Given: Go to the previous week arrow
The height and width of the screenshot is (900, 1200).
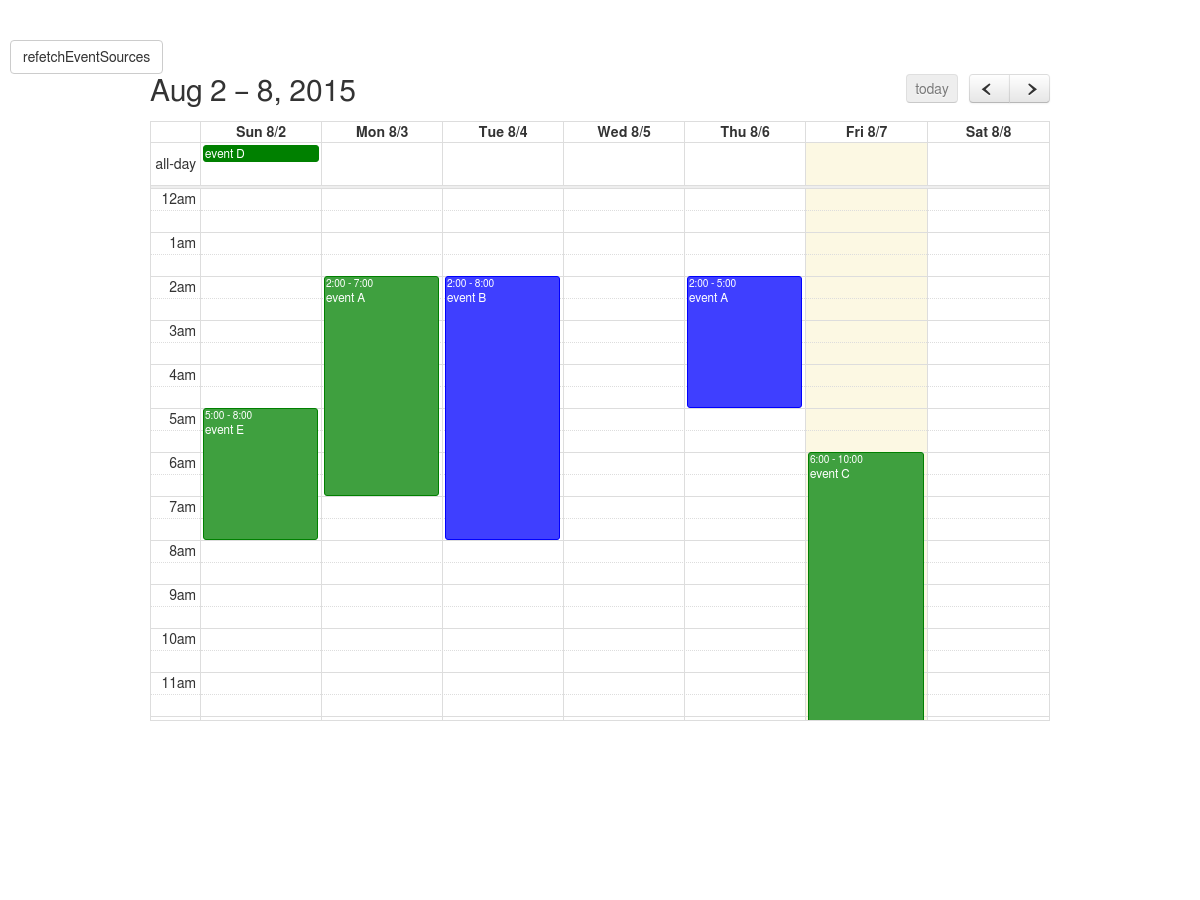Looking at the screenshot, I should (x=989, y=89).
